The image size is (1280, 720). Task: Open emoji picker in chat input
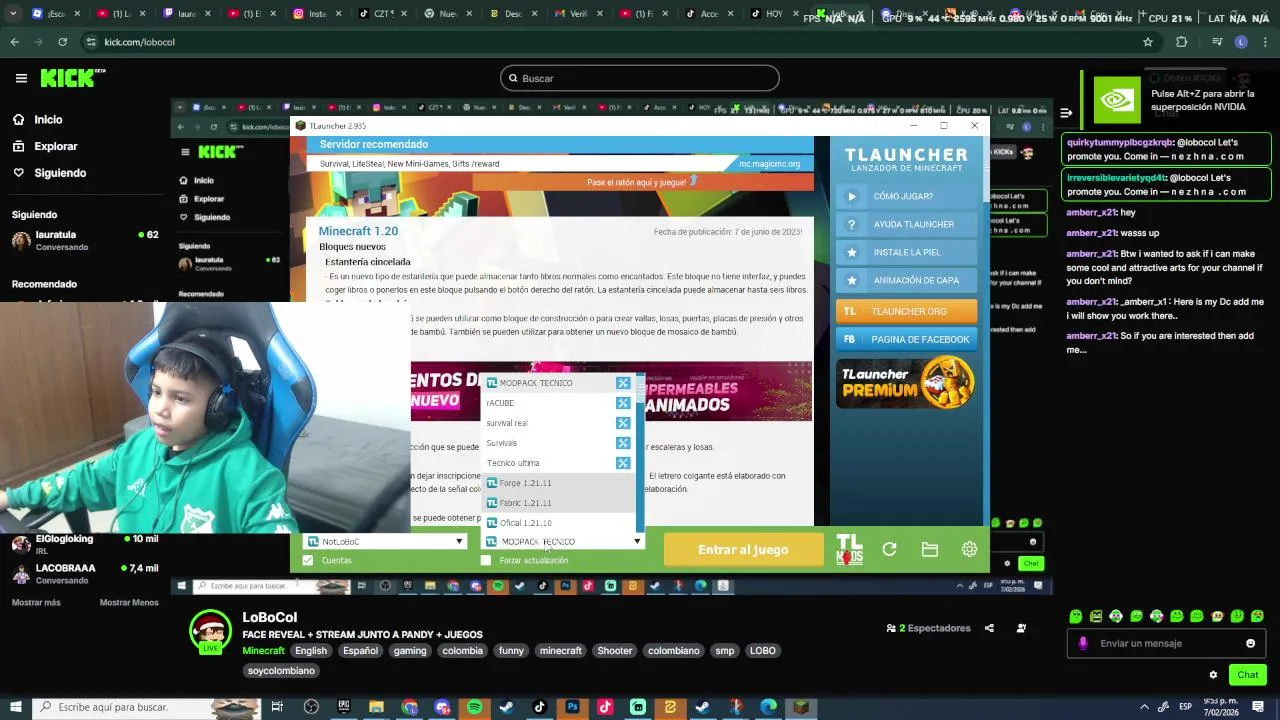coord(1250,643)
